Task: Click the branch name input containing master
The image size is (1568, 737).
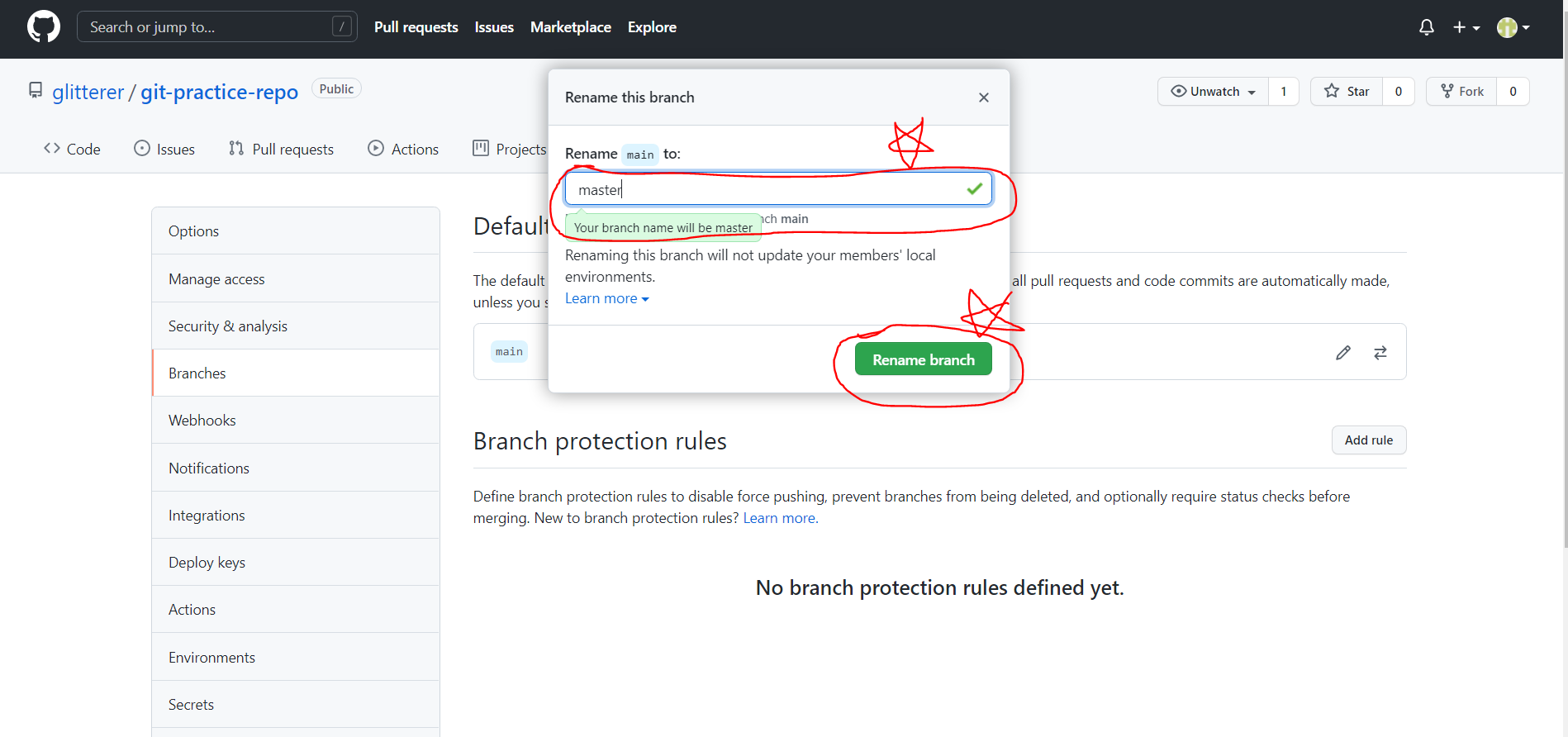Action: point(778,189)
